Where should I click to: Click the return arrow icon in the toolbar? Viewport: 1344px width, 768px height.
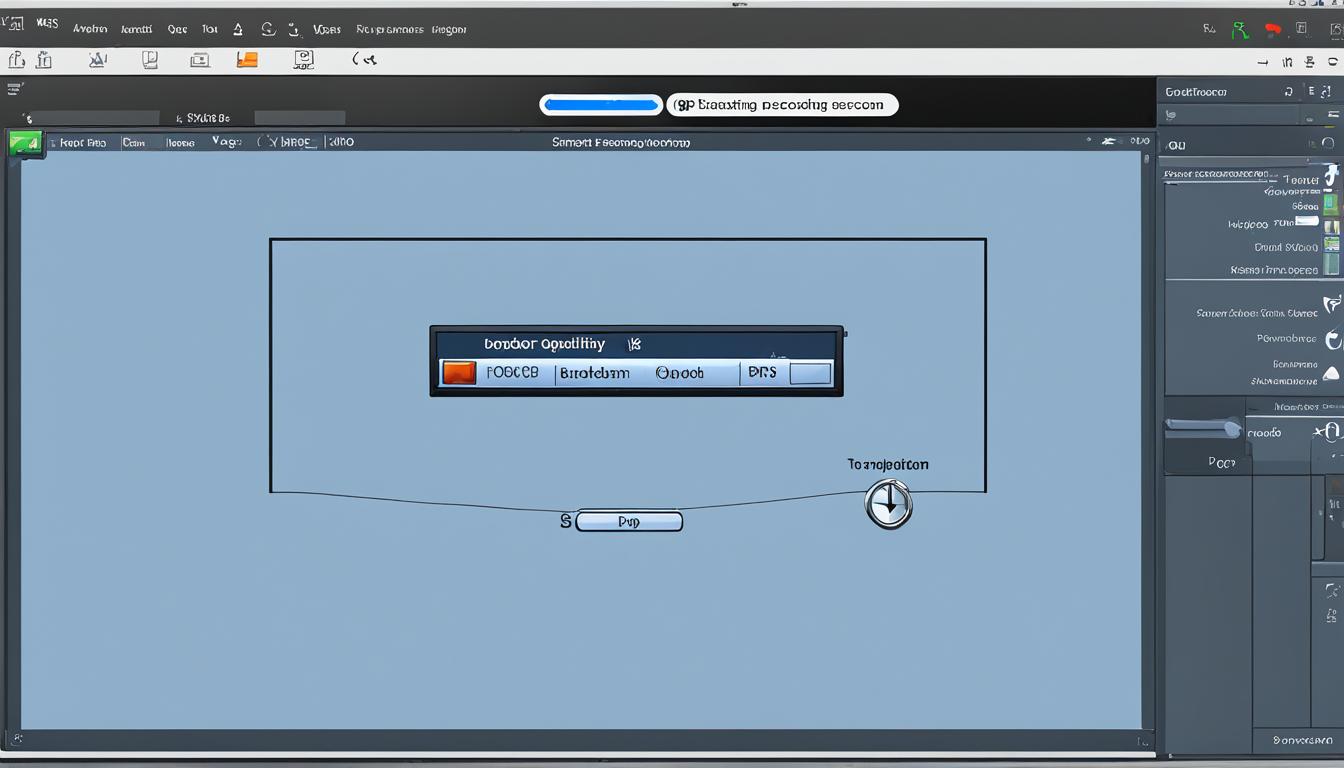(x=364, y=60)
